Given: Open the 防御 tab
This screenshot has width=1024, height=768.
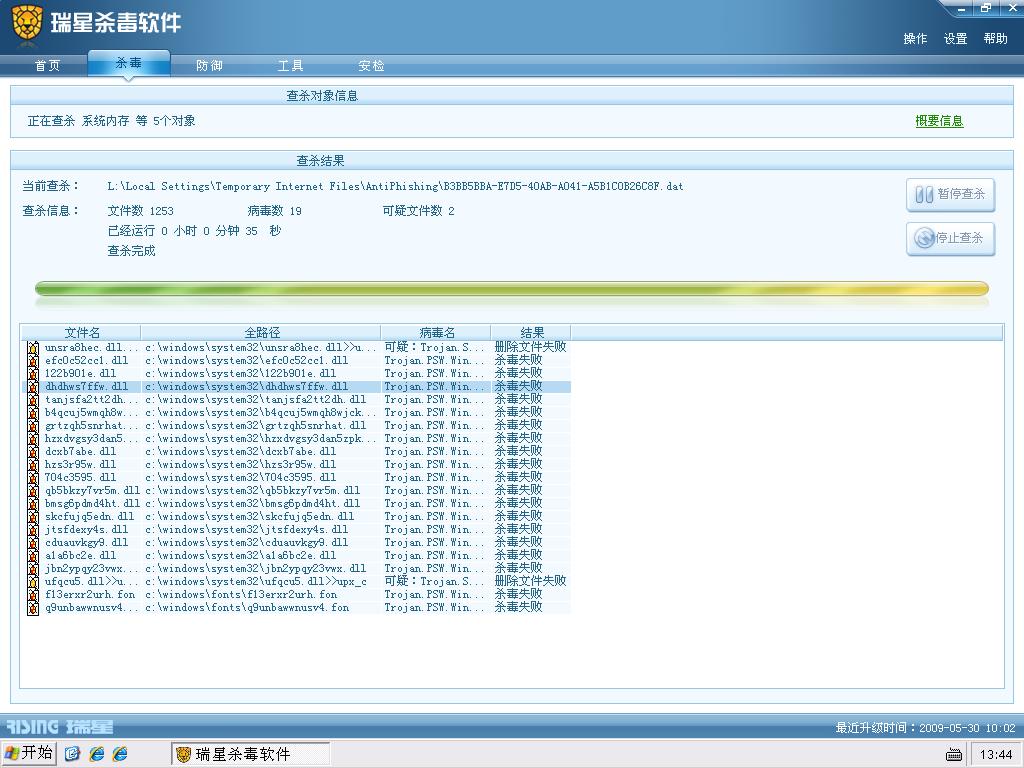Looking at the screenshot, I should [x=210, y=65].
